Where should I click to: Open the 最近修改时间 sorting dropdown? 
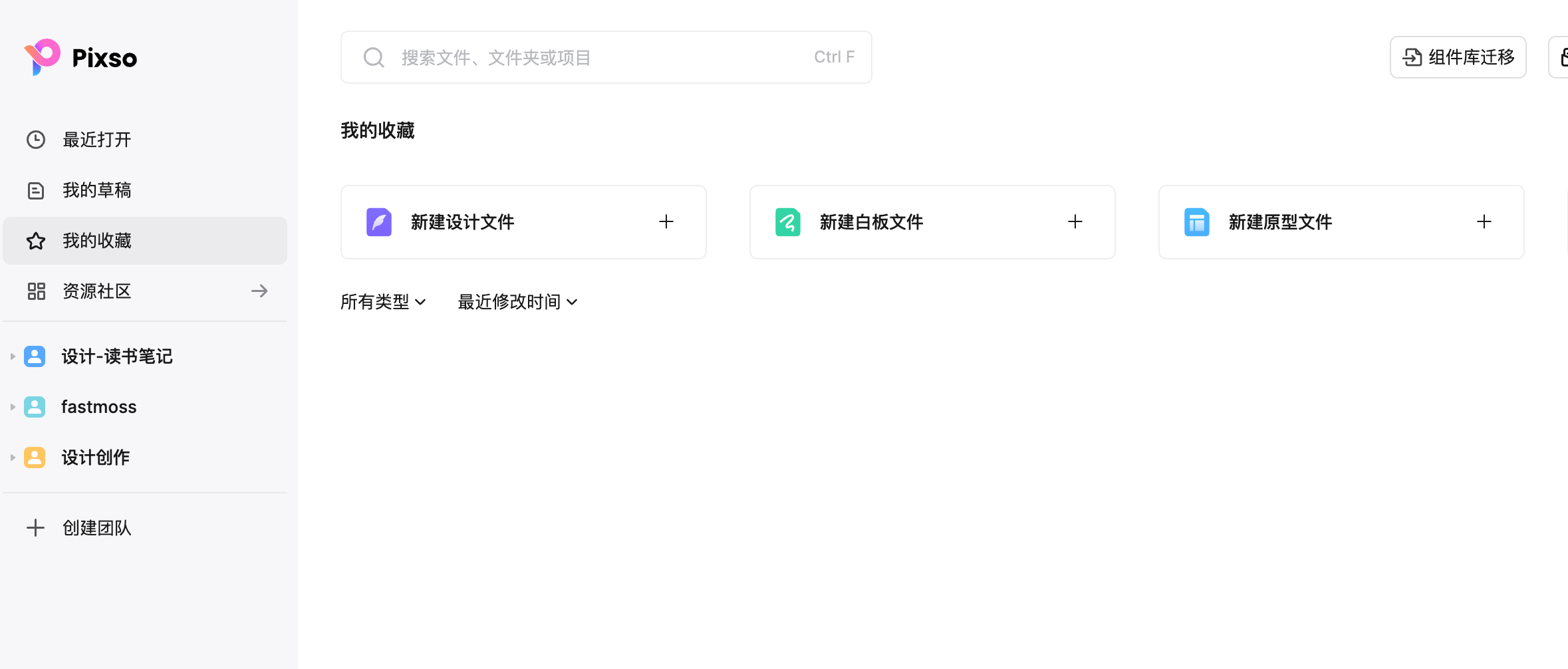(517, 302)
